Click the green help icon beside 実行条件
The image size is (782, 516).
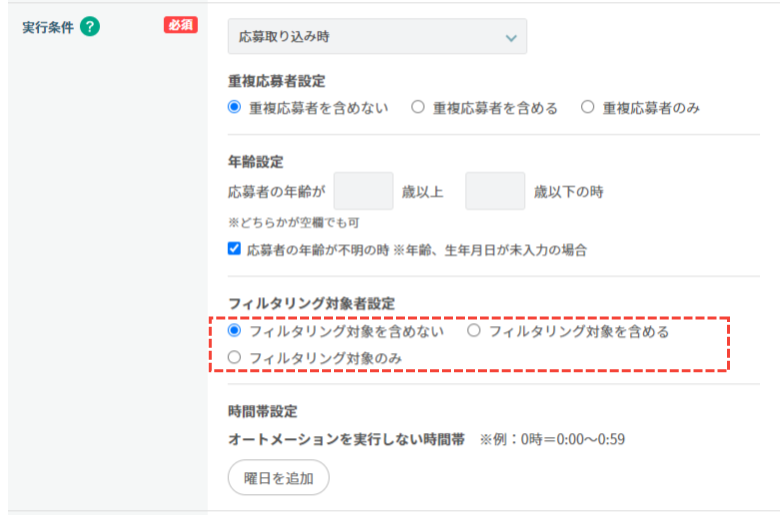90,27
